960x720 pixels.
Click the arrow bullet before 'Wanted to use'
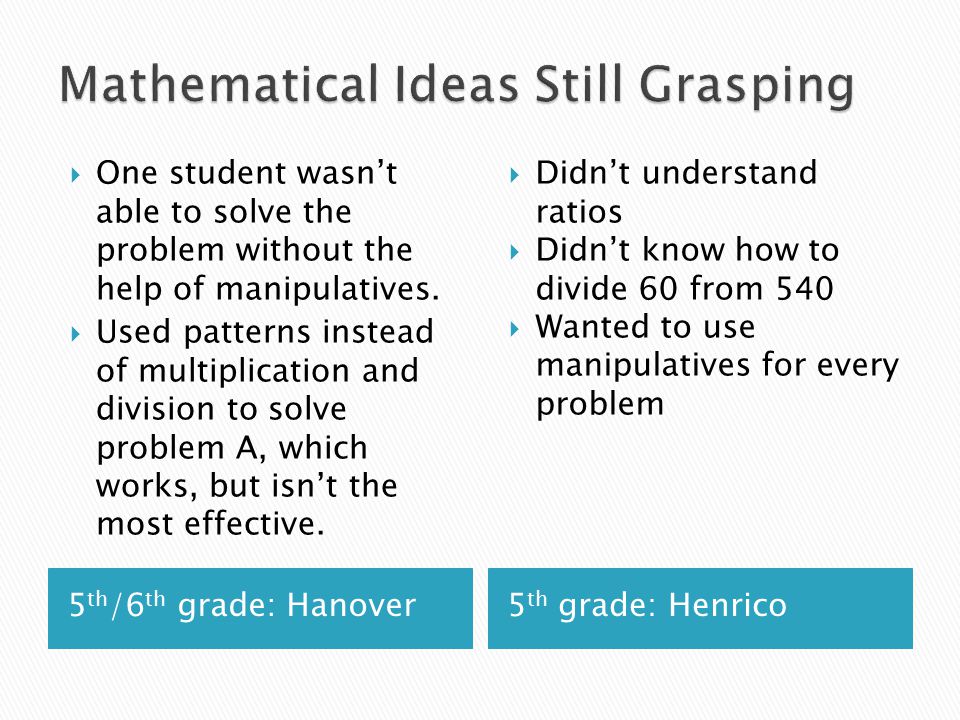514,329
